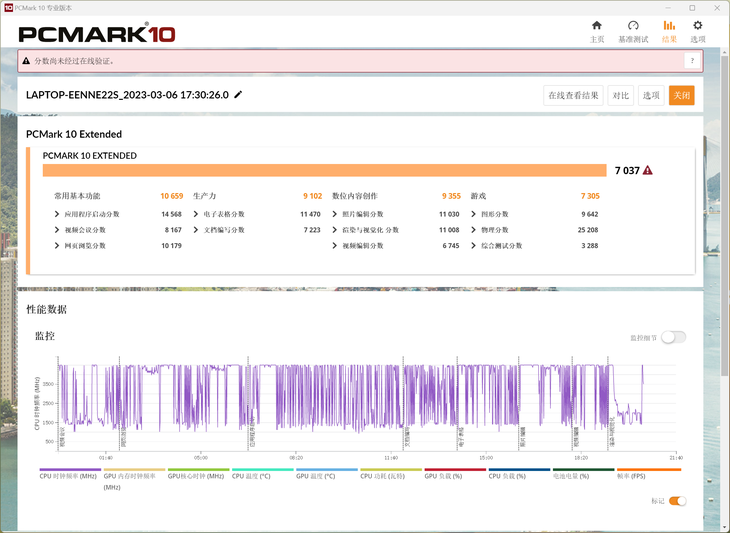Expand 图形分数 row
The image size is (730, 533).
click(x=473, y=214)
